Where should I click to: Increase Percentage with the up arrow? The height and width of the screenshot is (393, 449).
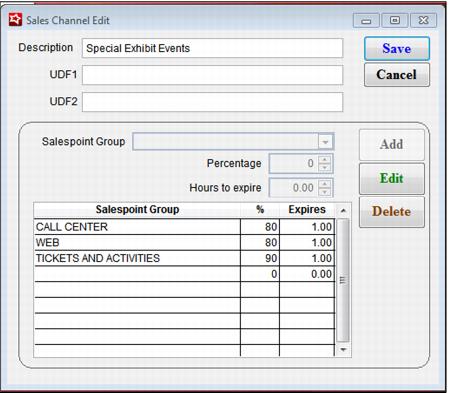coord(324,159)
